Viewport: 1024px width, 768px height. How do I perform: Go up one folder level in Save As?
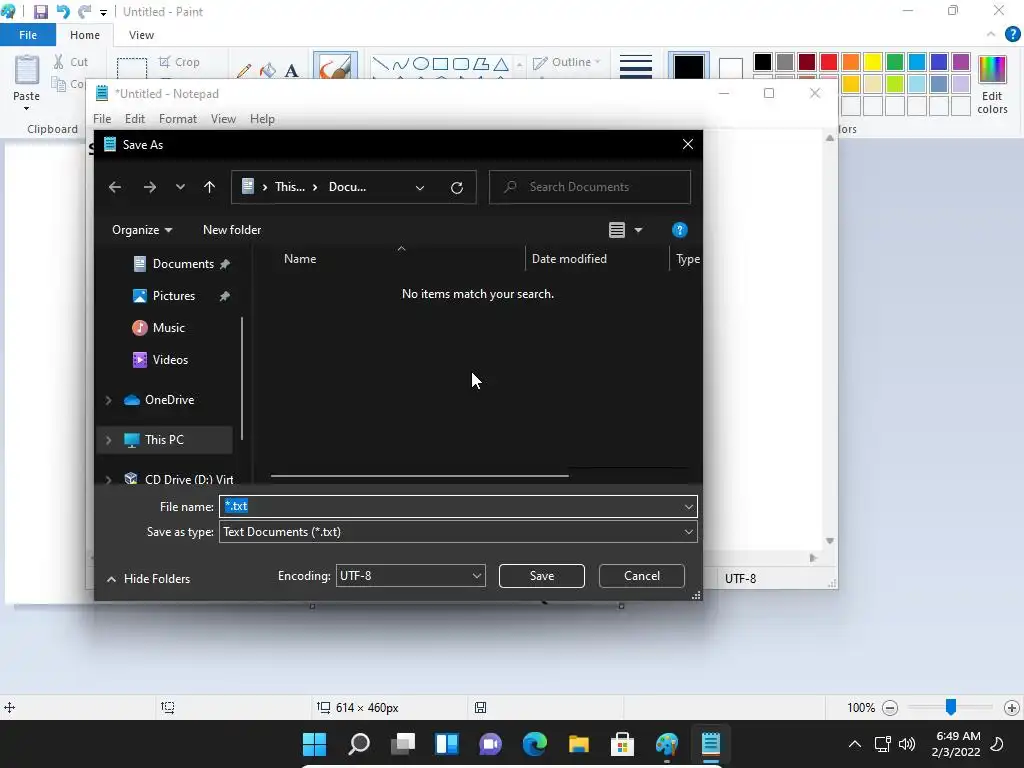(209, 187)
